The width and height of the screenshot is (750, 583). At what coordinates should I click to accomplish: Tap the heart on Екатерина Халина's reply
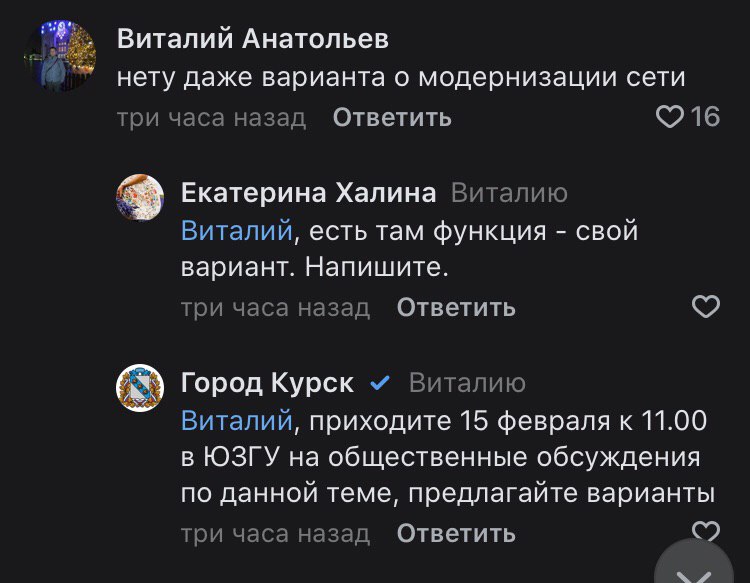706,307
